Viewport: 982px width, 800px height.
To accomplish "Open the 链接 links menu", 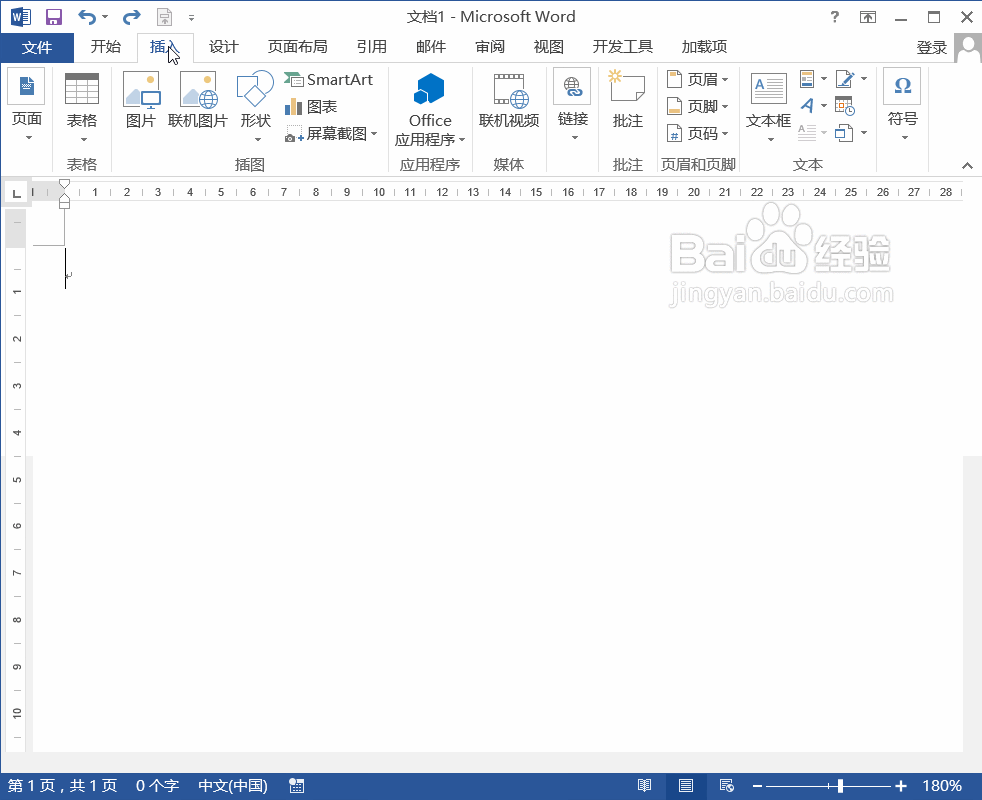I will click(572, 105).
